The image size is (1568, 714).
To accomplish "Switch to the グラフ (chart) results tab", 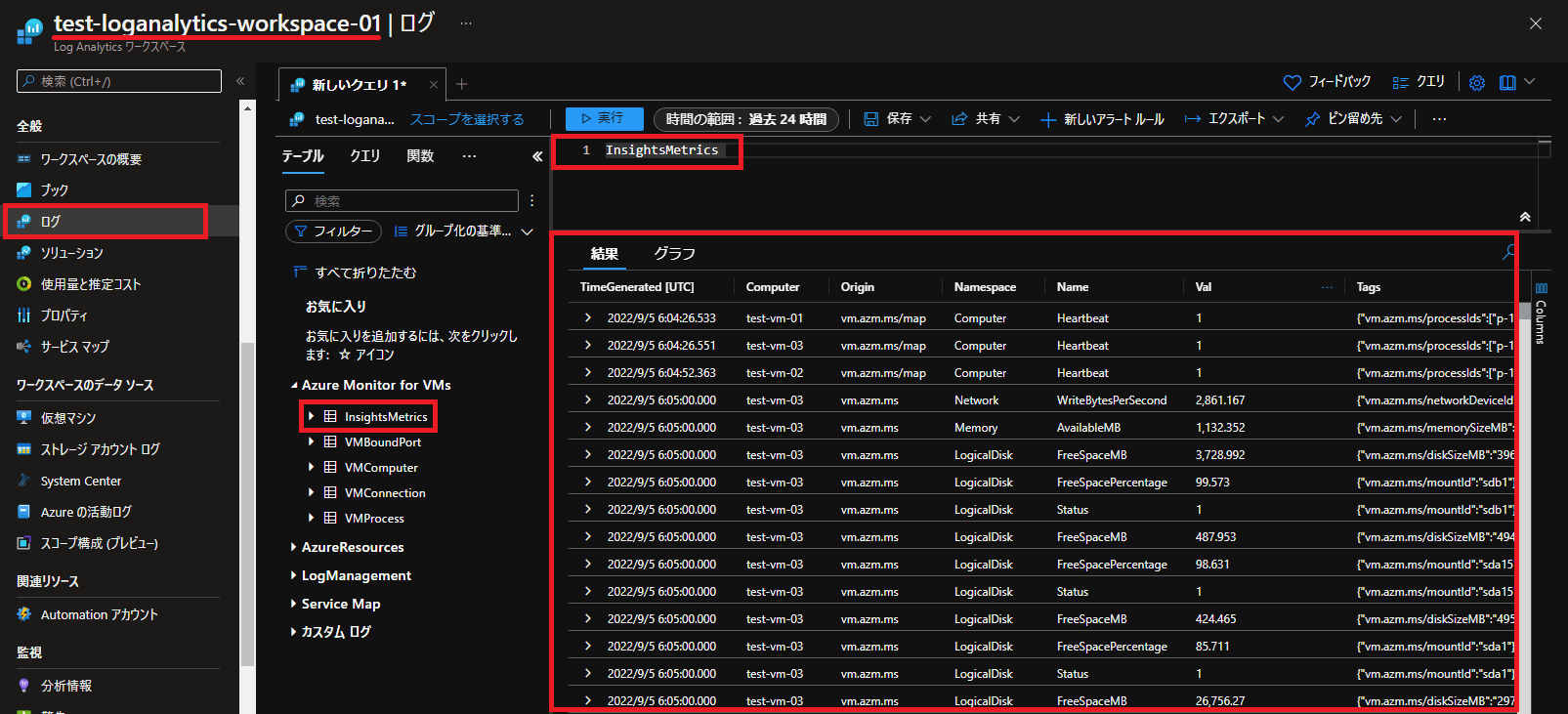I will pyautogui.click(x=674, y=253).
